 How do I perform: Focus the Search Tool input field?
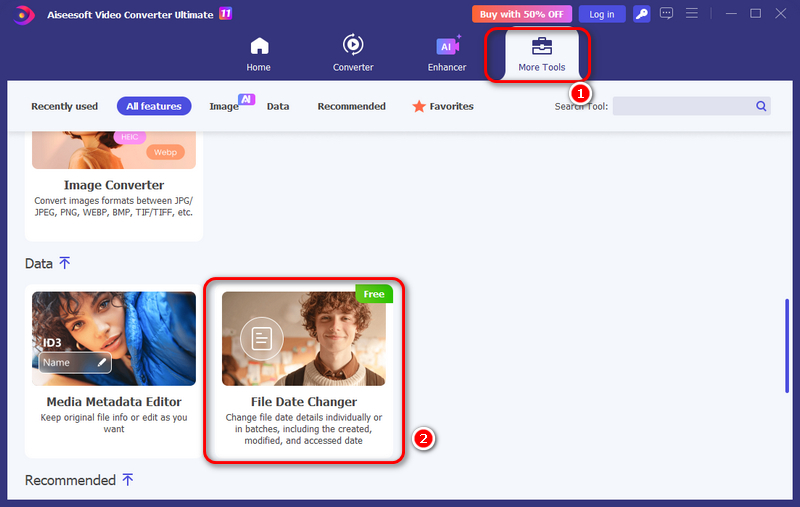click(691, 106)
